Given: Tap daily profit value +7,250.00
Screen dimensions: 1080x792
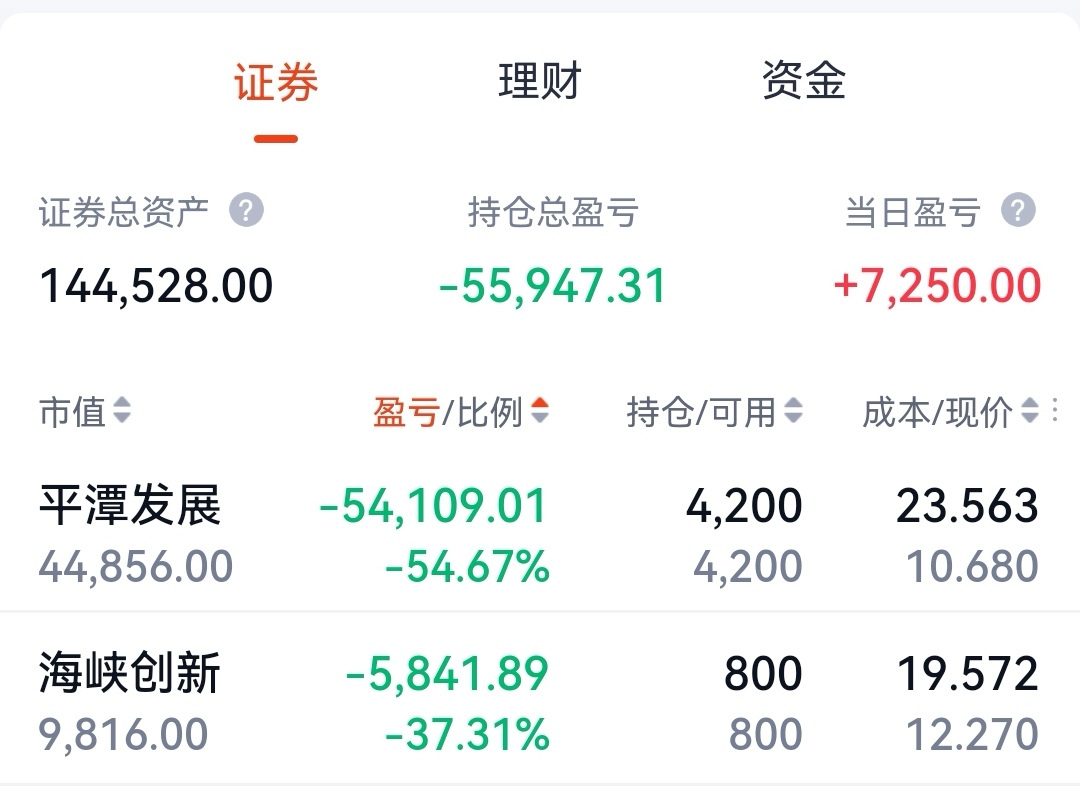Looking at the screenshot, I should point(937,286).
